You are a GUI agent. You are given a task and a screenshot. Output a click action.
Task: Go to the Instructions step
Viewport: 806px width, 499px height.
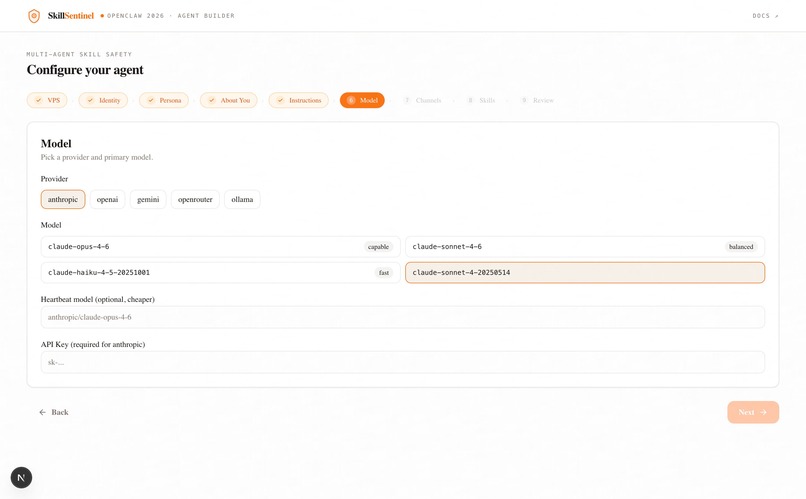tap(299, 100)
